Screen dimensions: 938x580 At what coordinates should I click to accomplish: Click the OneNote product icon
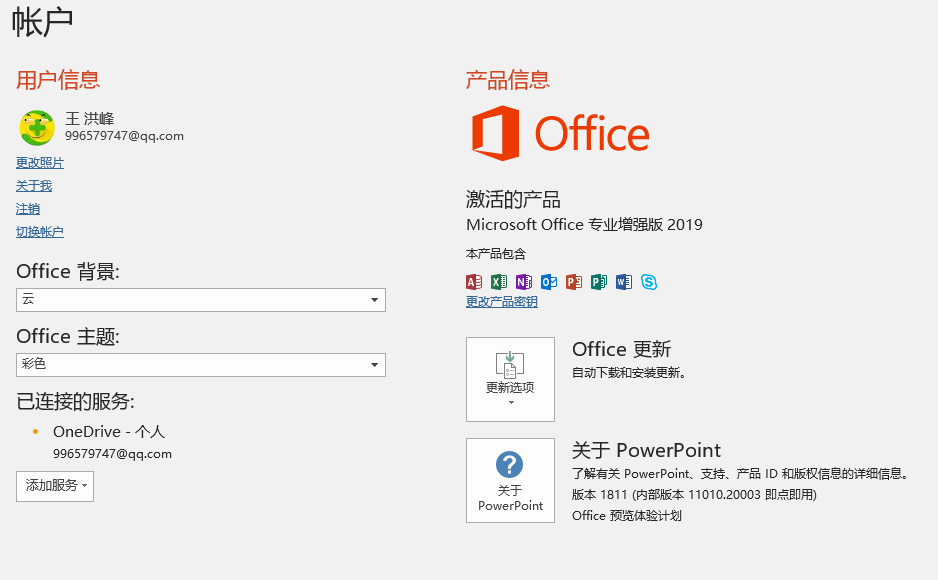click(x=524, y=282)
